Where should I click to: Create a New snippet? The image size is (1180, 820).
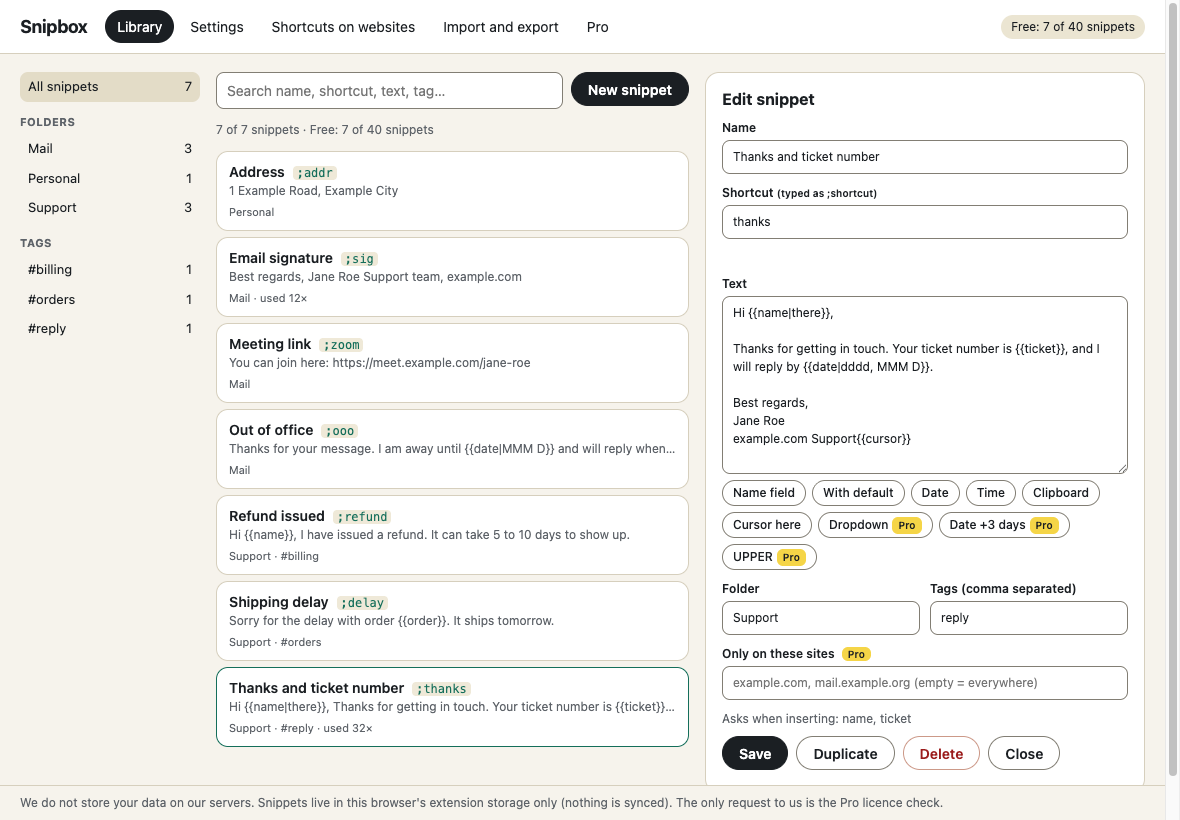pyautogui.click(x=630, y=90)
